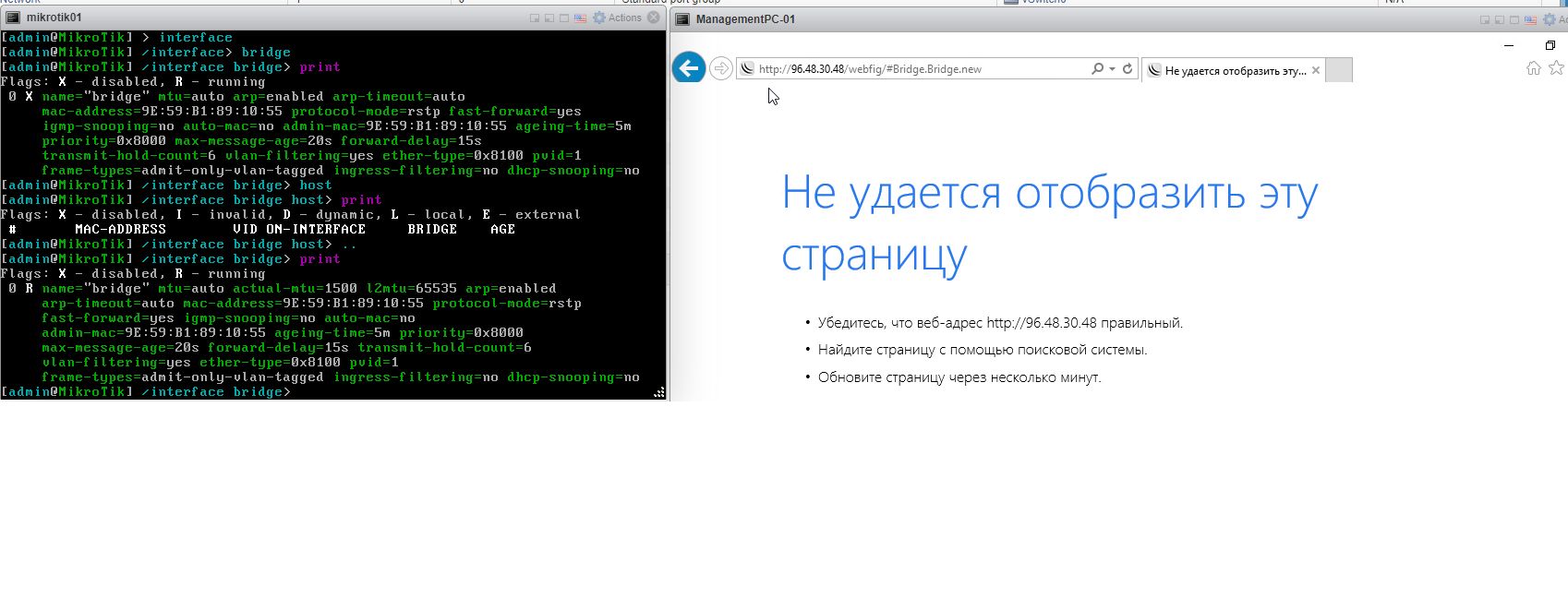Click the 'MAC-ADDRESS' column header in terminal
Viewport: 1568px width, 598px height.
121,230
